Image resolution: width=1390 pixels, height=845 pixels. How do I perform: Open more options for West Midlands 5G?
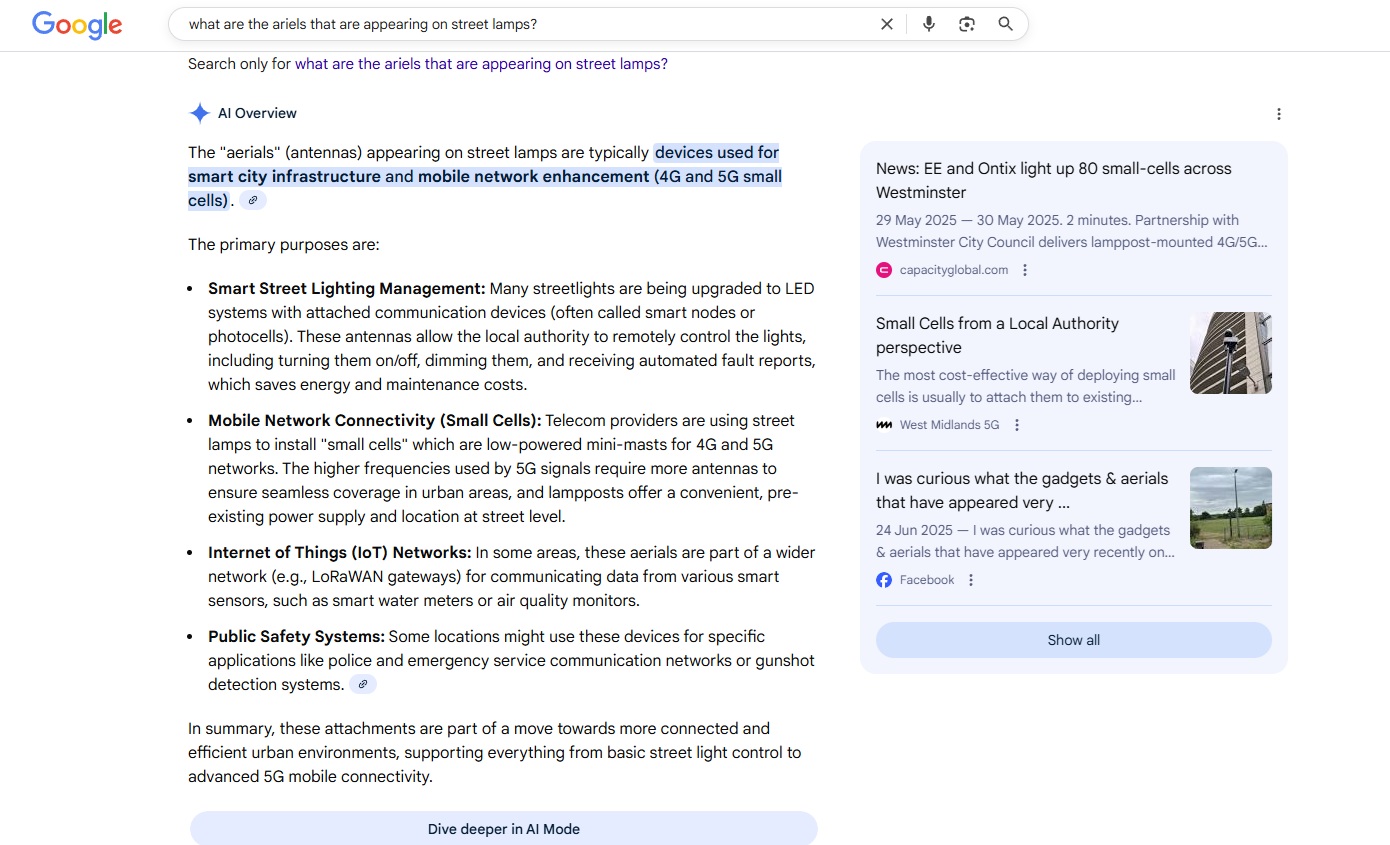[1017, 425]
